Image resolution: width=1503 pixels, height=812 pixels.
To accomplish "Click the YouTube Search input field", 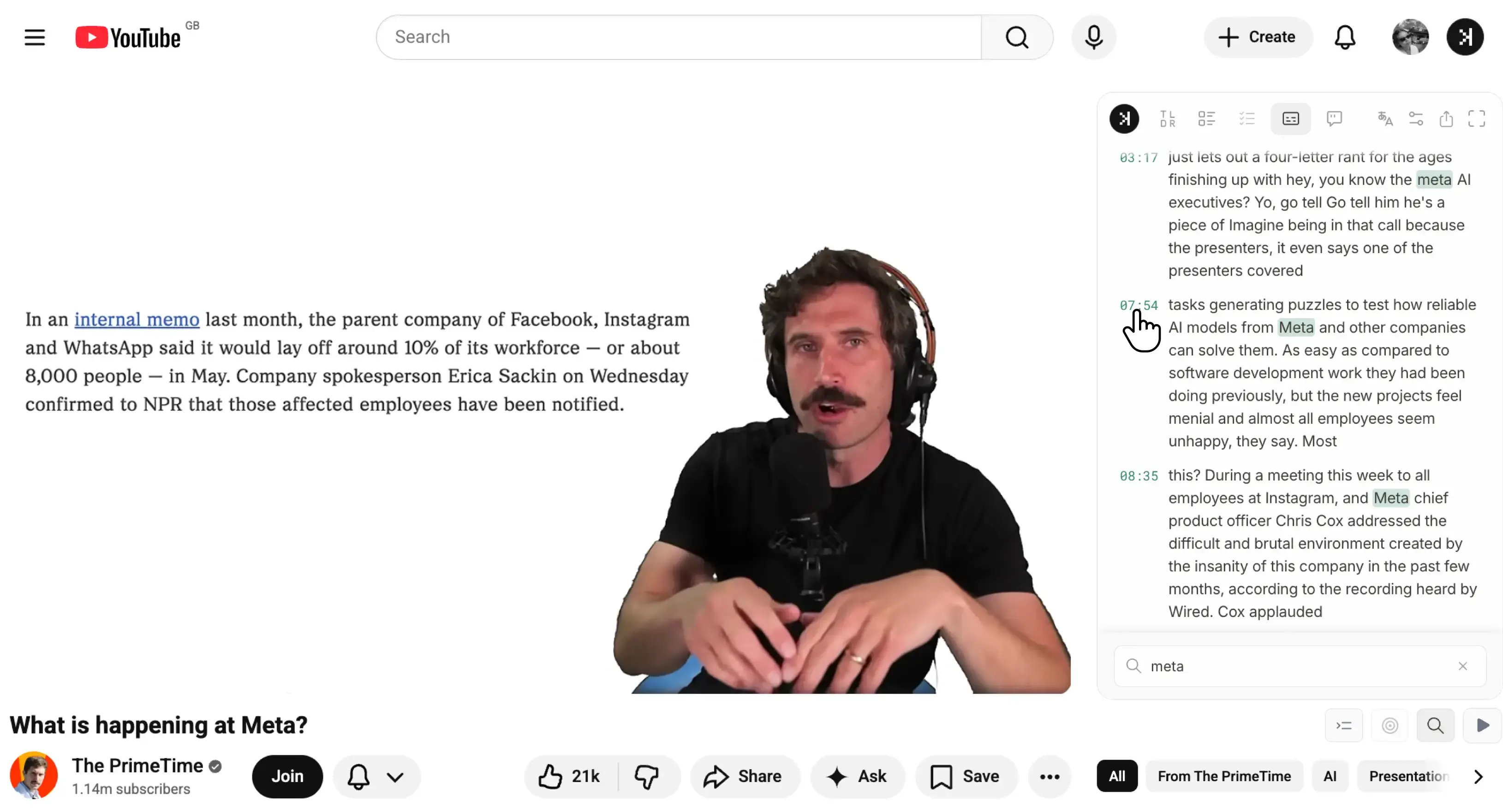I will tap(679, 37).
